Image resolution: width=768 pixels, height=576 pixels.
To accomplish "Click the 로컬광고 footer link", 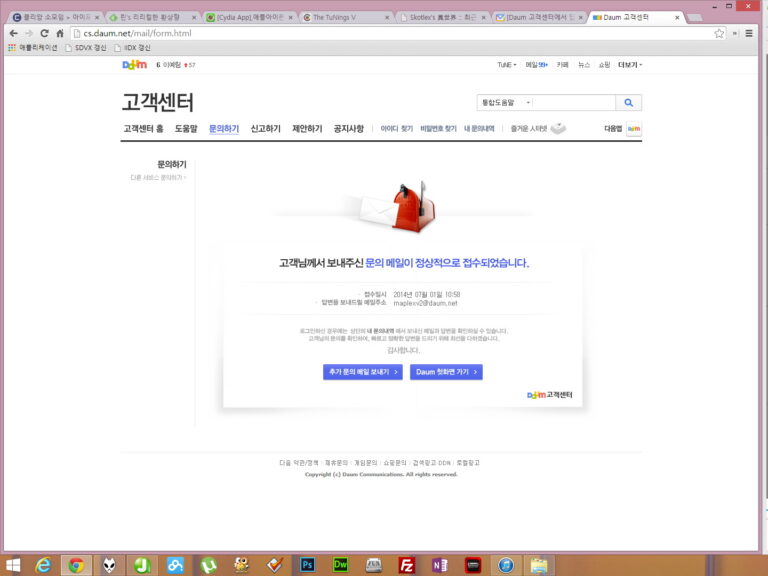I will pyautogui.click(x=468, y=462).
